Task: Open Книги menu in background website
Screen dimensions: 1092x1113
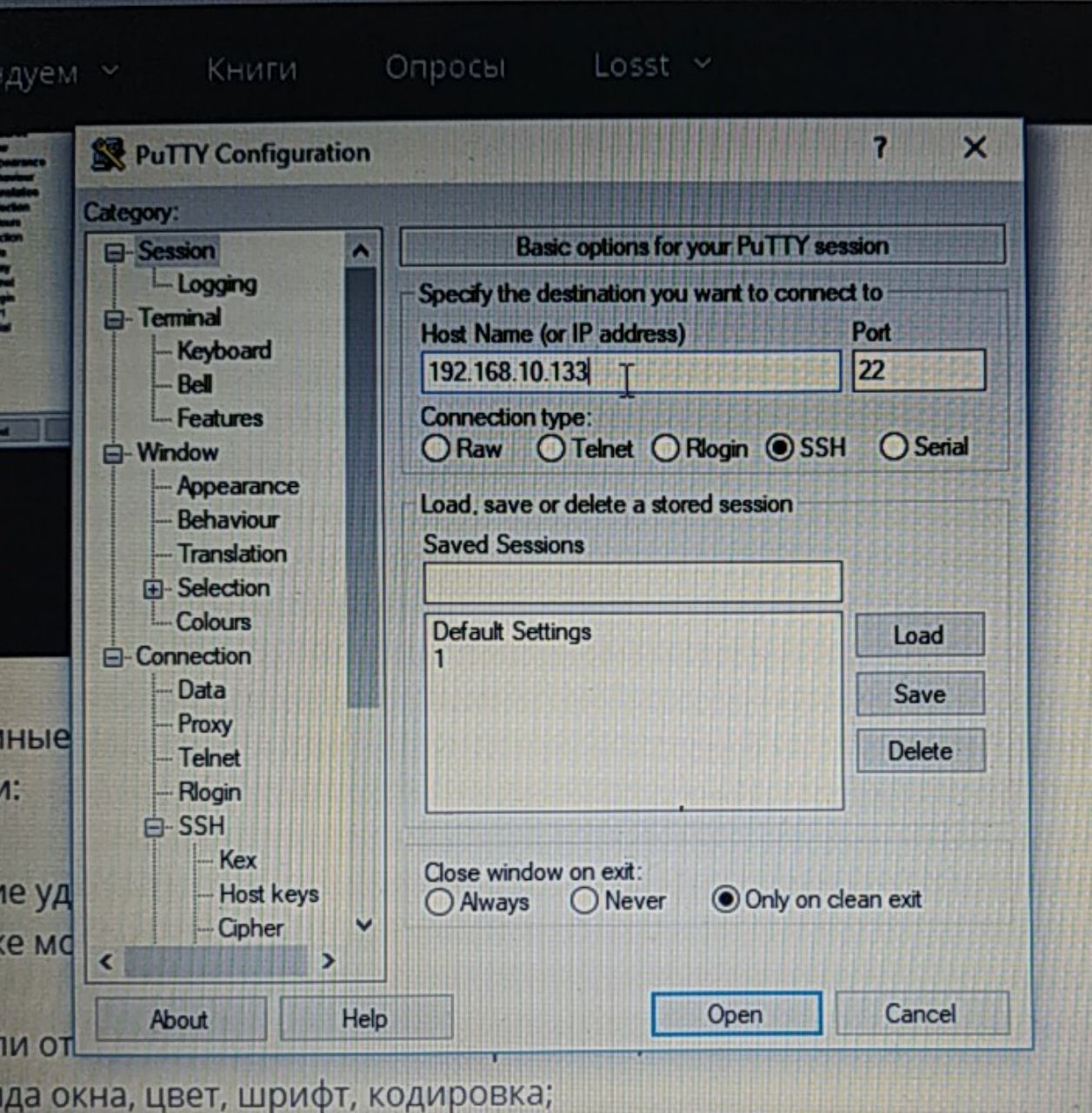Action: 252,69
